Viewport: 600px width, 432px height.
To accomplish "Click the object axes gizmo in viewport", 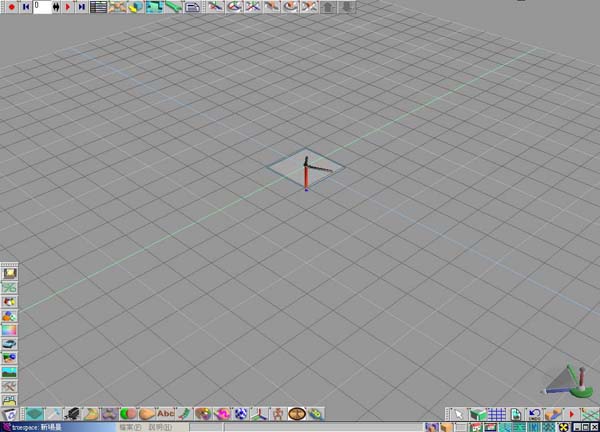I will (x=307, y=170).
